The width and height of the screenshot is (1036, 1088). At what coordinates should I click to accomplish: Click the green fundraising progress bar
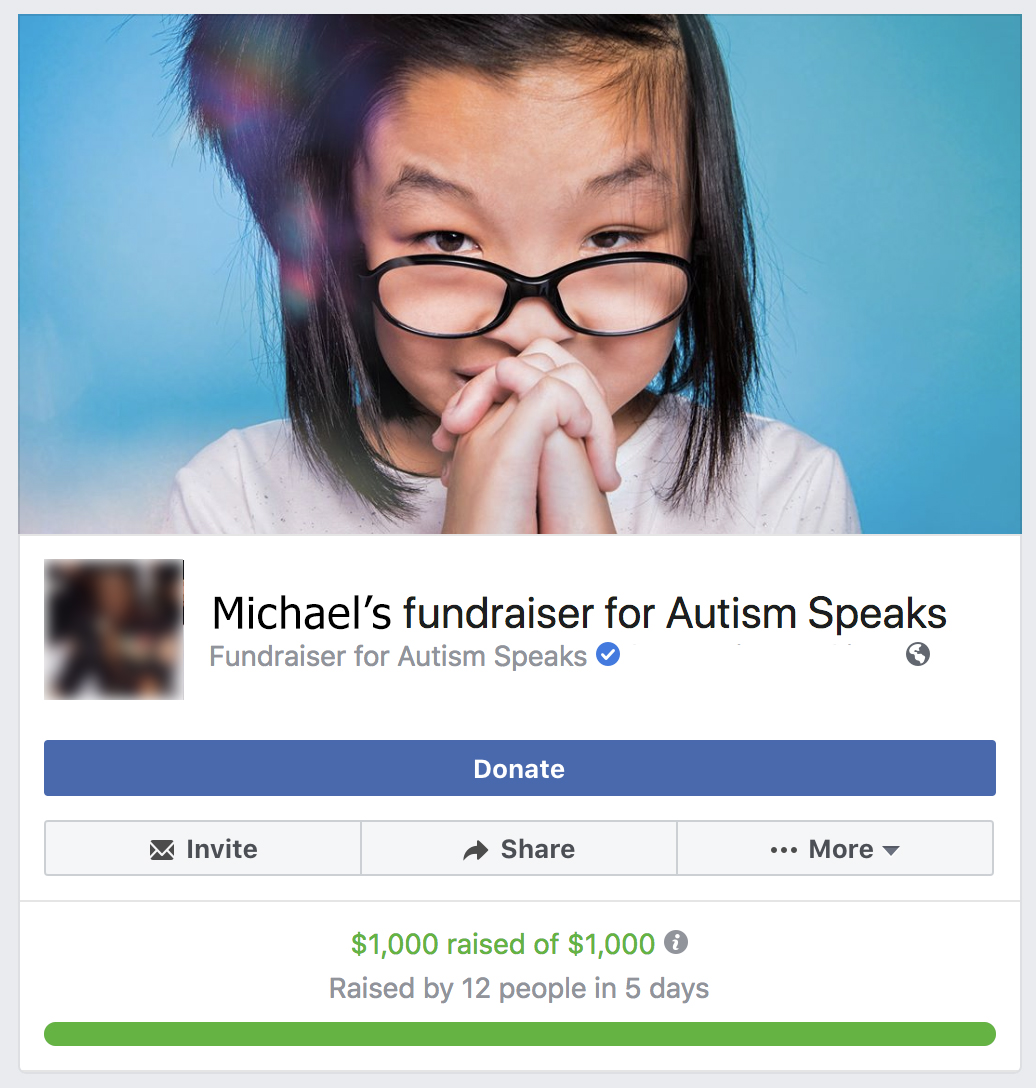tap(520, 1034)
